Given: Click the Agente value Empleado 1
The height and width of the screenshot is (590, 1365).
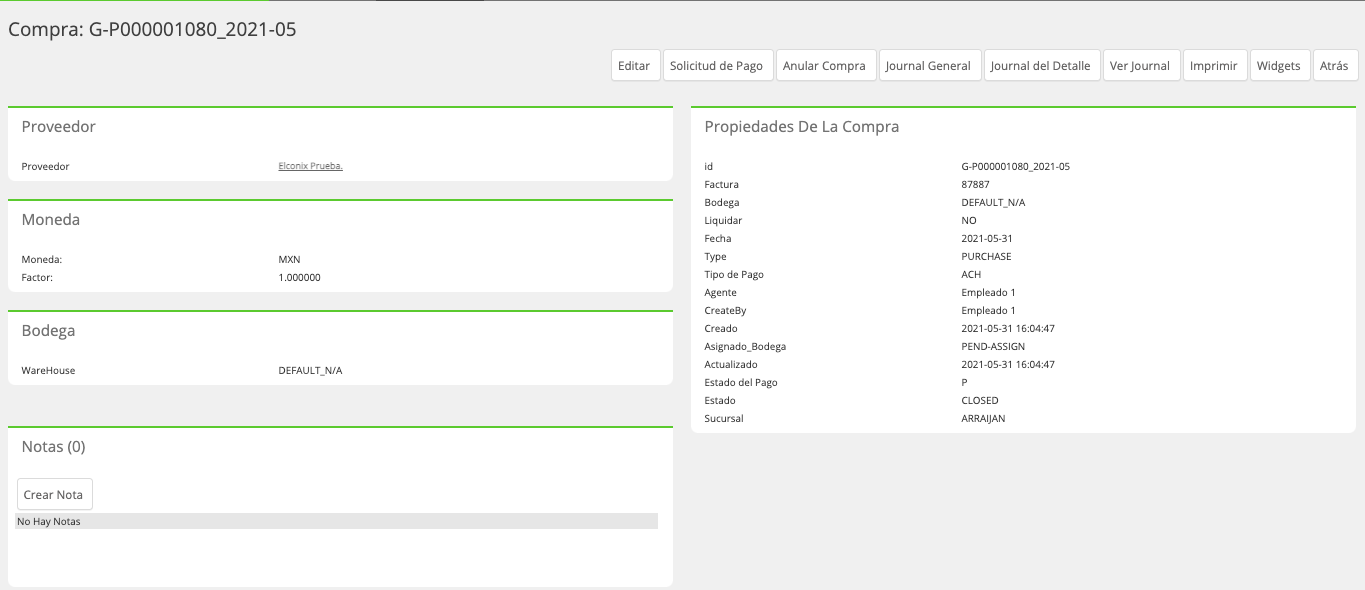Looking at the screenshot, I should coord(988,292).
